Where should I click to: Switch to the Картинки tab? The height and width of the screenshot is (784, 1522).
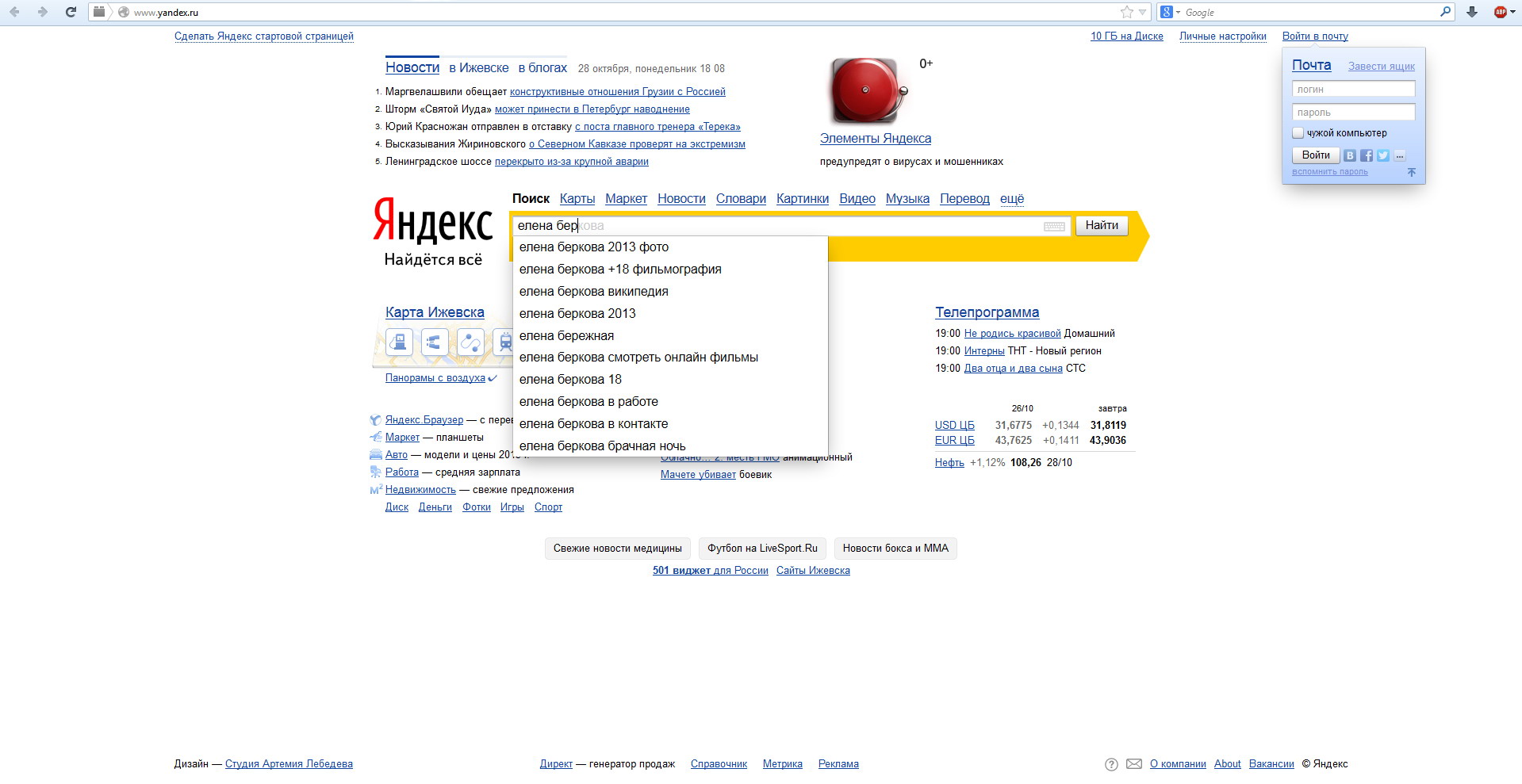803,199
